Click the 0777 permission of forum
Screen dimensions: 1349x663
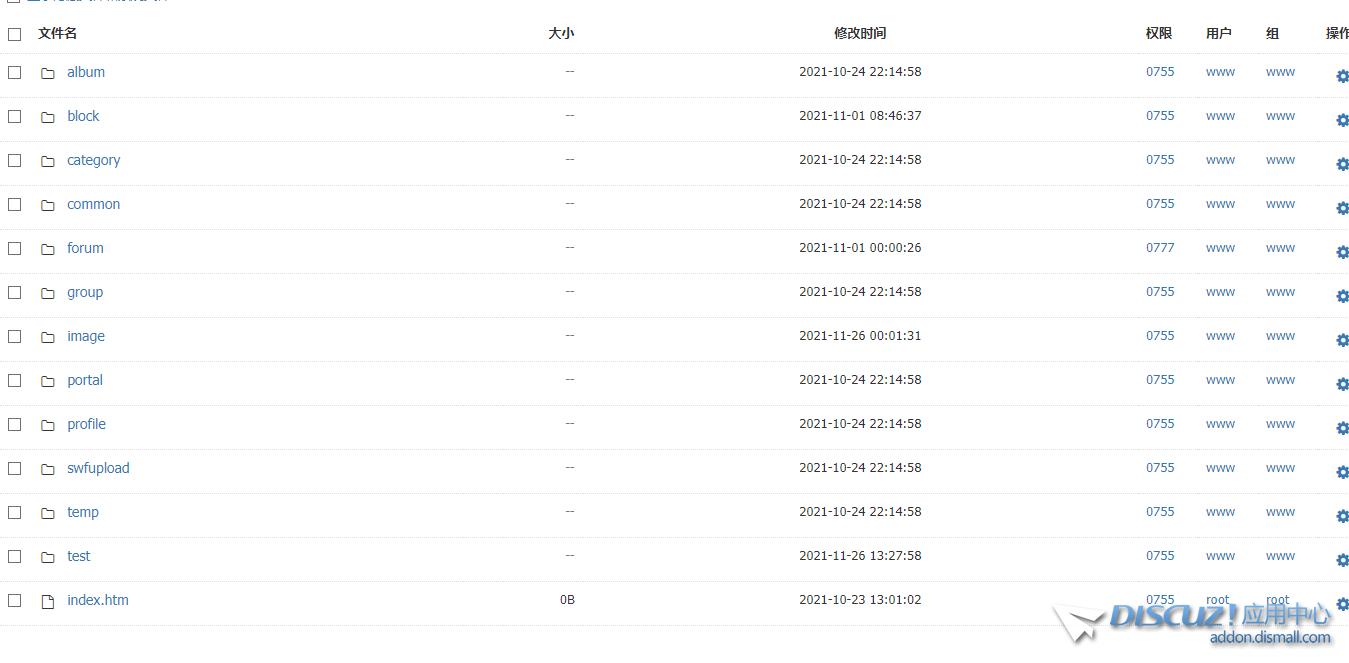click(1160, 248)
